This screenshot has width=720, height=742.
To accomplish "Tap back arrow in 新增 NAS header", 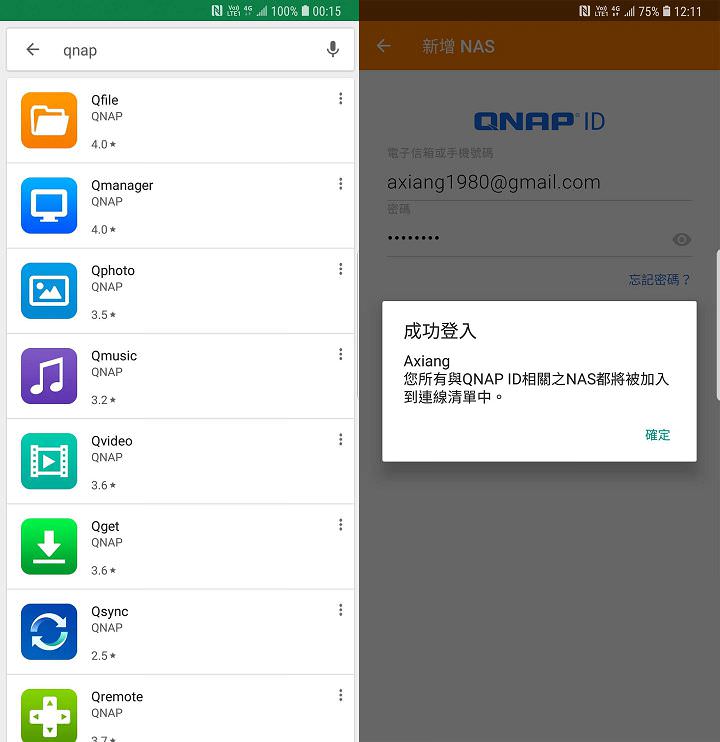I will [384, 46].
